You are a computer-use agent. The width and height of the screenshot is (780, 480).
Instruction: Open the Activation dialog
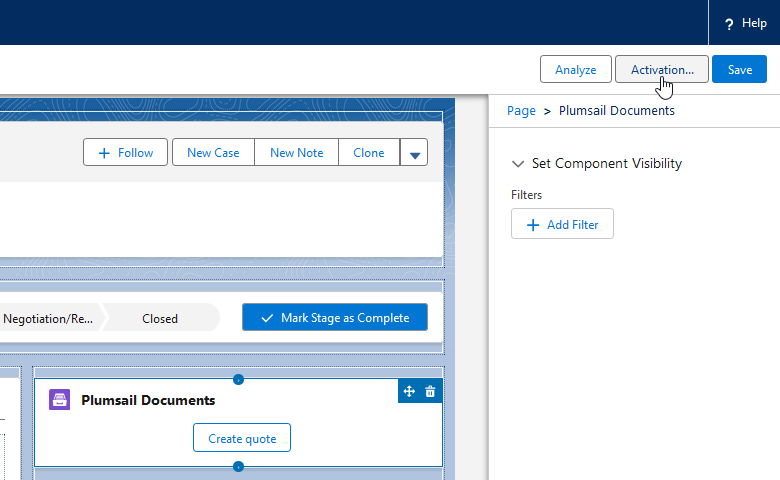[x=662, y=69]
